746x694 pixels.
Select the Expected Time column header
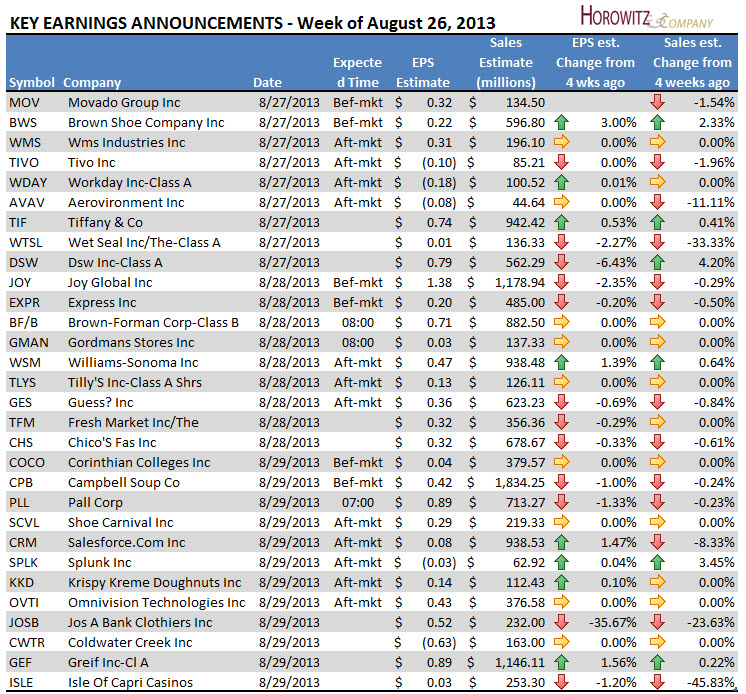tap(357, 72)
